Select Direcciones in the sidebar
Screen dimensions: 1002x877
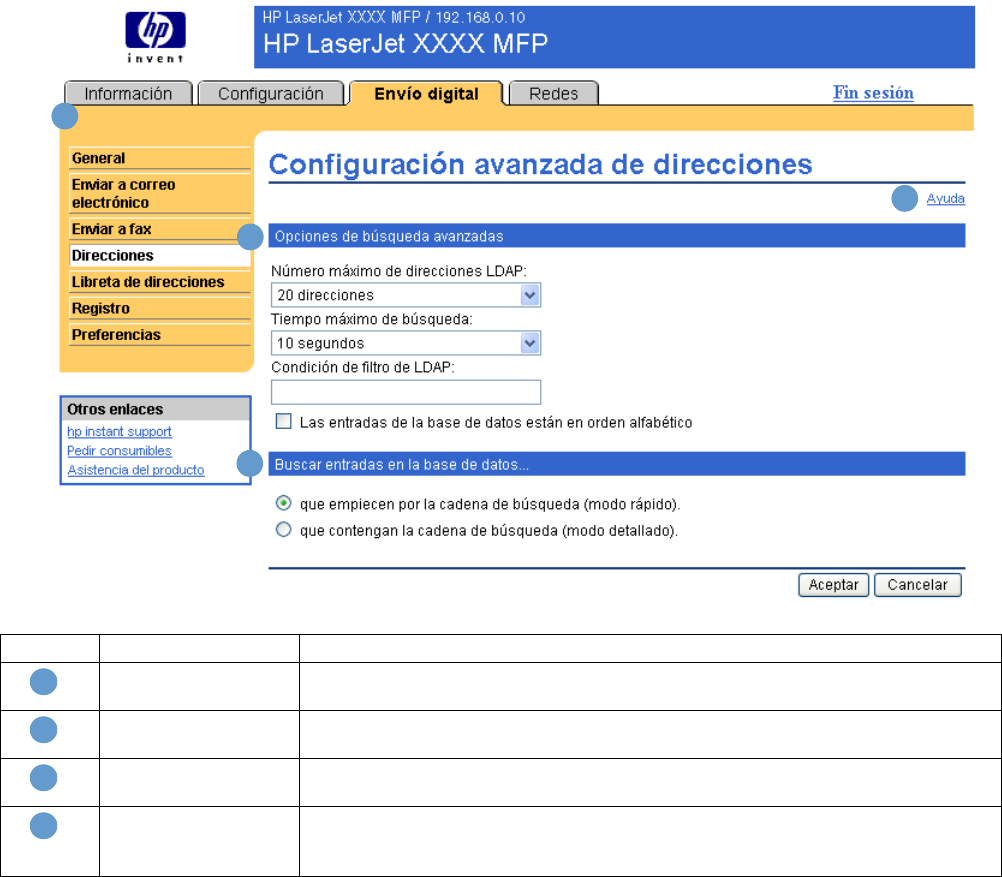pyautogui.click(x=160, y=255)
